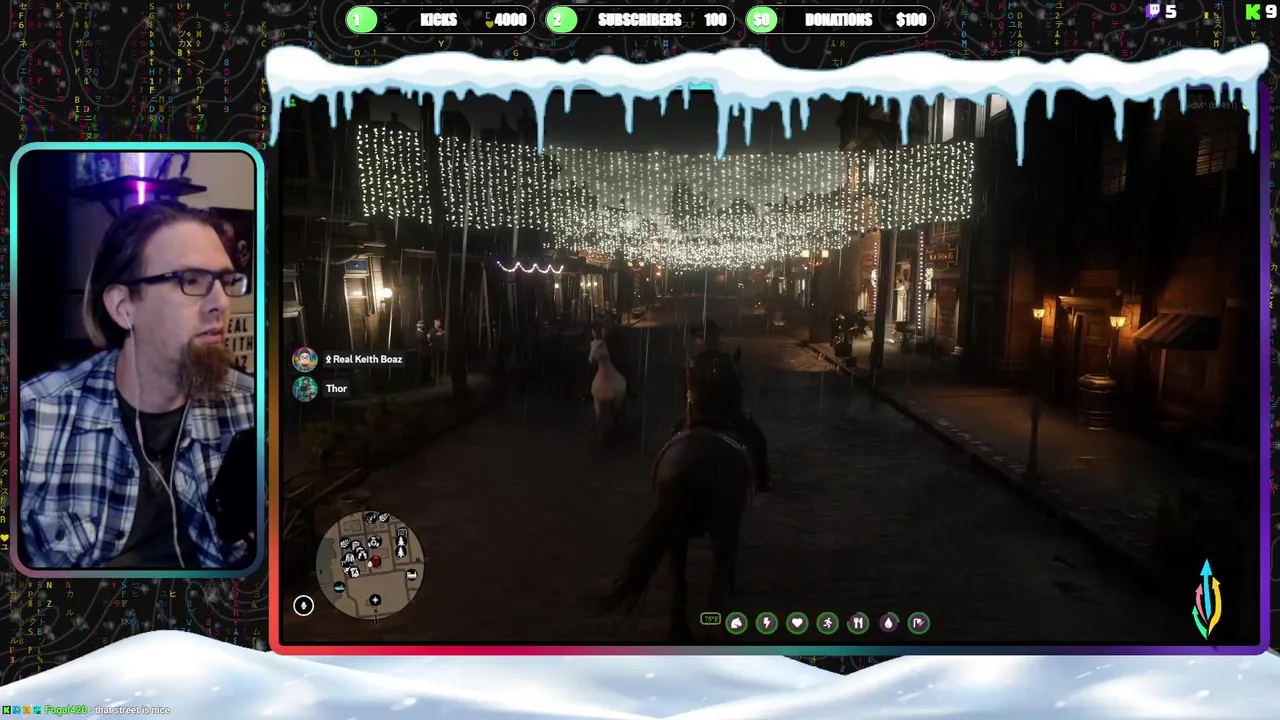Click the heart health HUD icon
Screen dimensions: 1280x720
pyautogui.click(x=797, y=623)
